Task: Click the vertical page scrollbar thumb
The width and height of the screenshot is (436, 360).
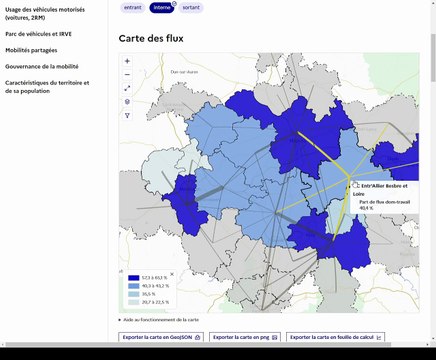Action: pyautogui.click(x=433, y=57)
